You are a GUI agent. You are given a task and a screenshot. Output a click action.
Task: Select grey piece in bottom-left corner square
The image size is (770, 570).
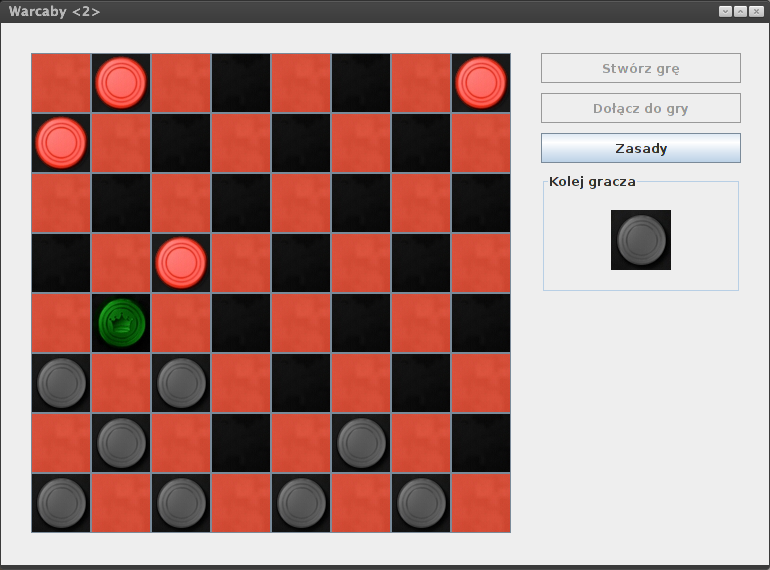tap(61, 503)
